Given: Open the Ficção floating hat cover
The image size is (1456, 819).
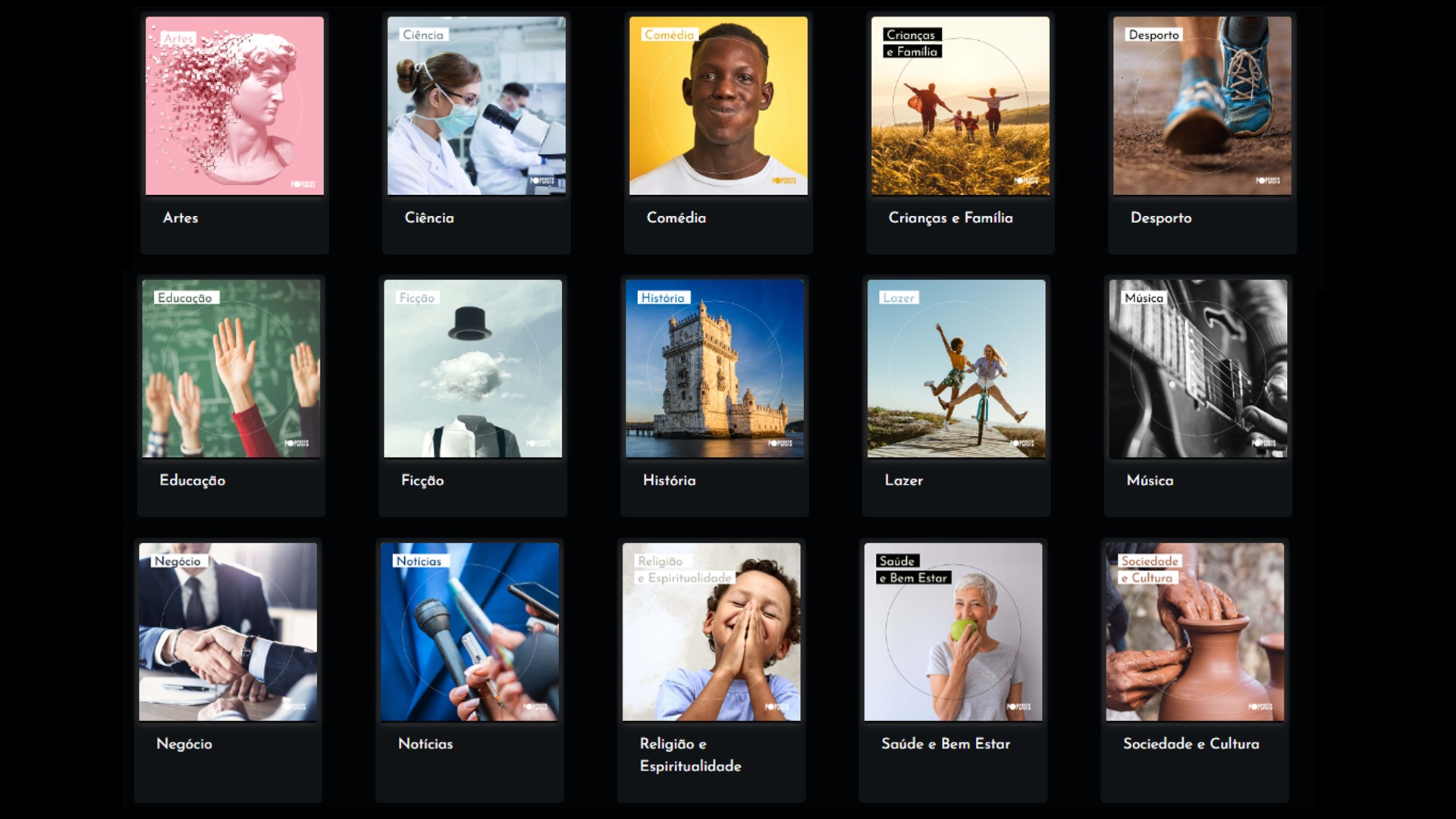Looking at the screenshot, I should point(473,369).
